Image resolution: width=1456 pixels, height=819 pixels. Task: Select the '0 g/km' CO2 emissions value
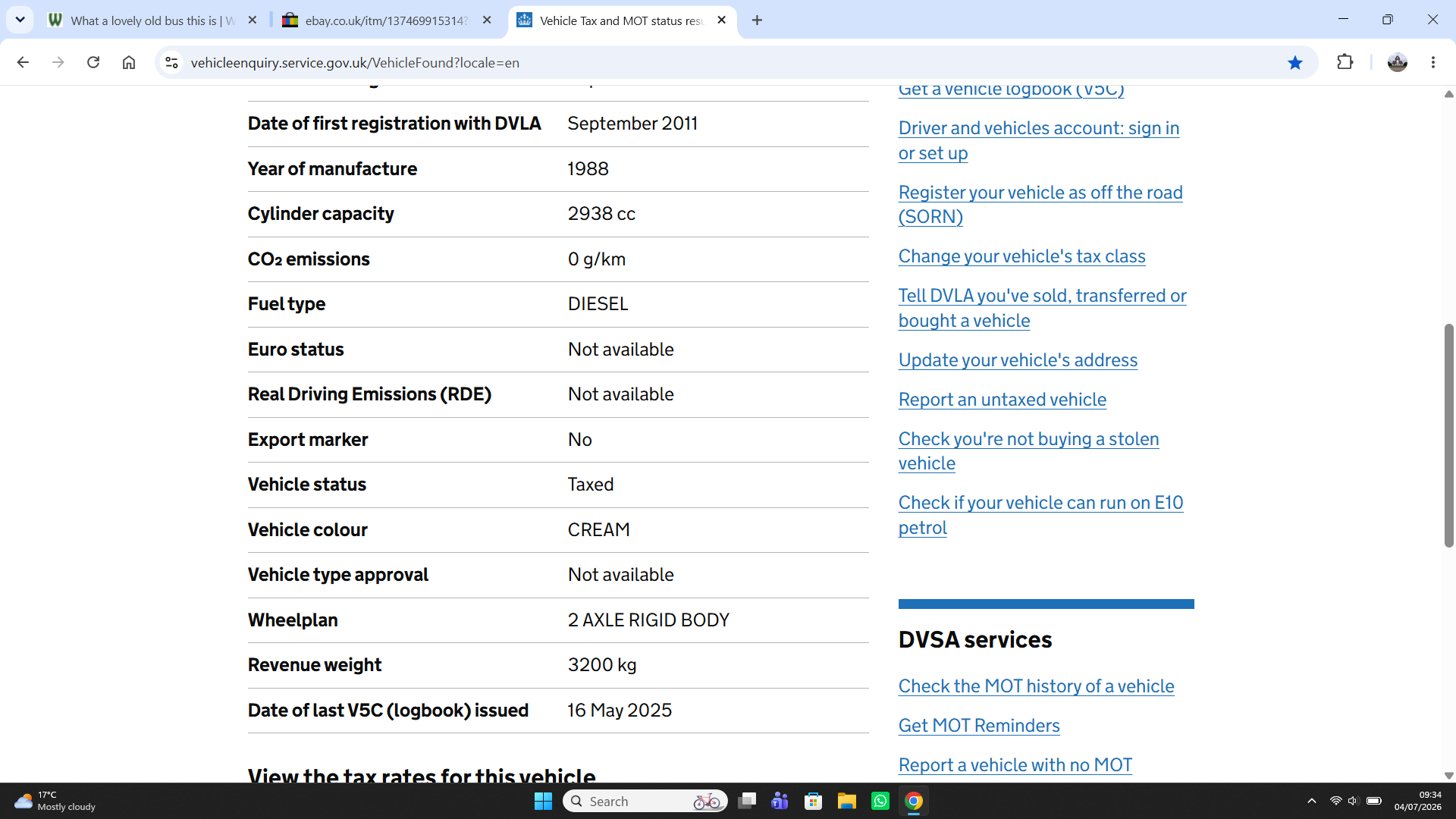tap(597, 259)
